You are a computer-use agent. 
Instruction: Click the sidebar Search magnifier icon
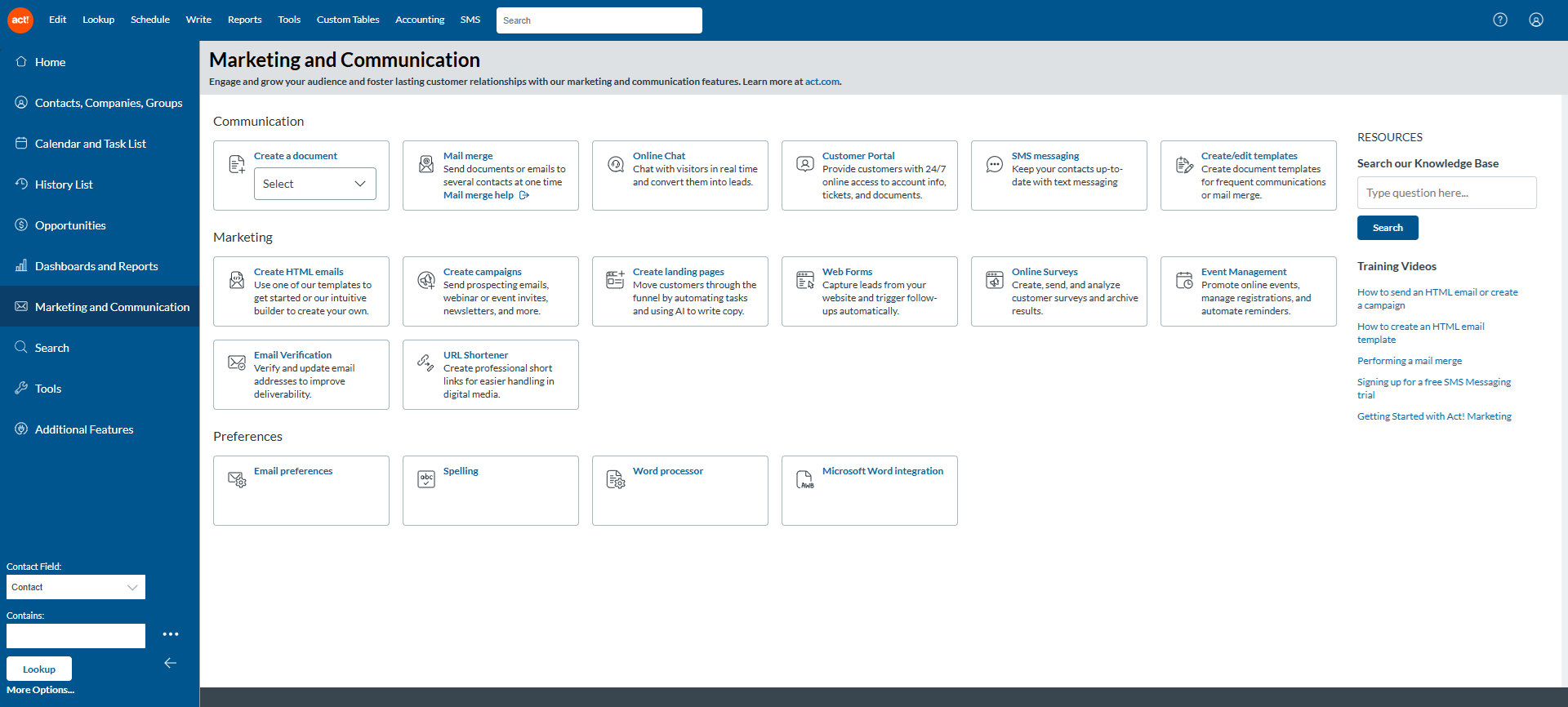point(21,347)
